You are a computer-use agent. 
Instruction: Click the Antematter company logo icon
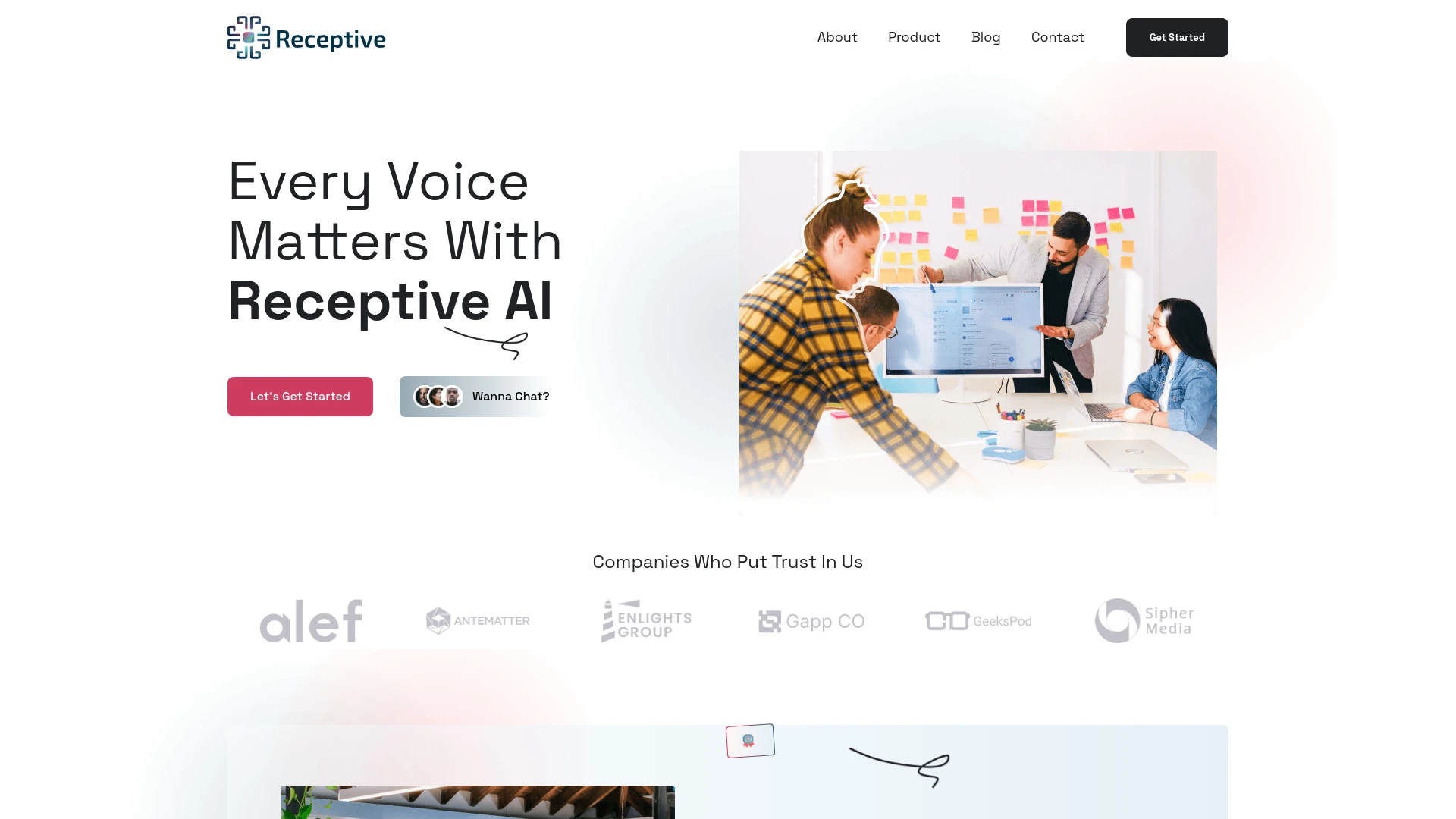440,620
